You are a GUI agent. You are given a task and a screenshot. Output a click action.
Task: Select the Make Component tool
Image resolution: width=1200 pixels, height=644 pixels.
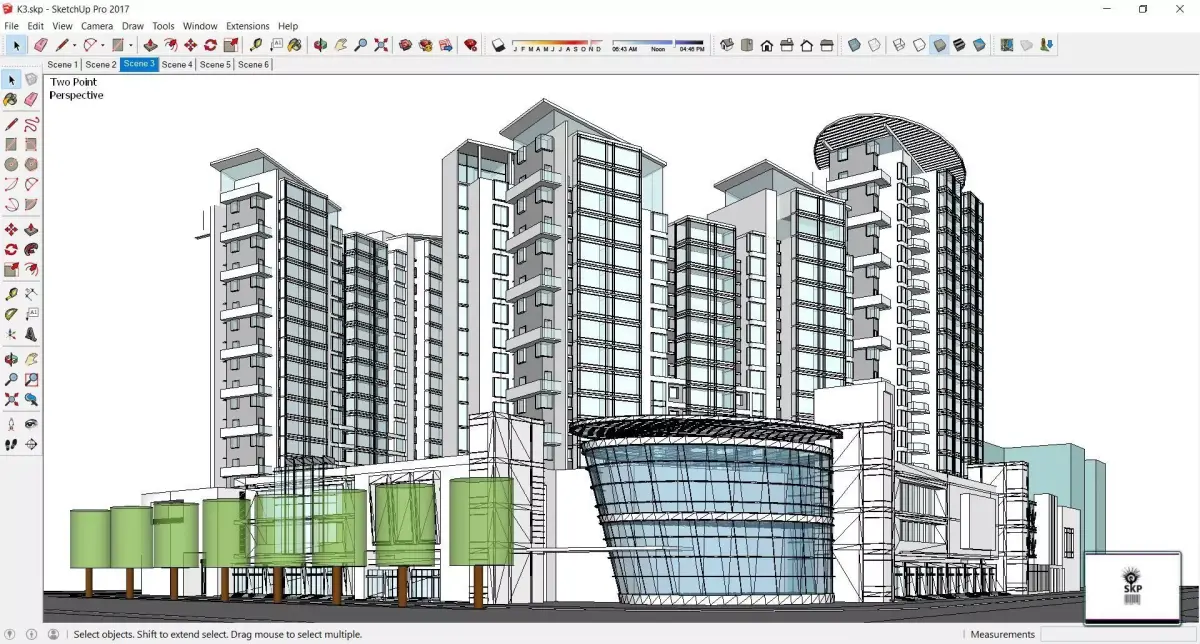point(31,79)
